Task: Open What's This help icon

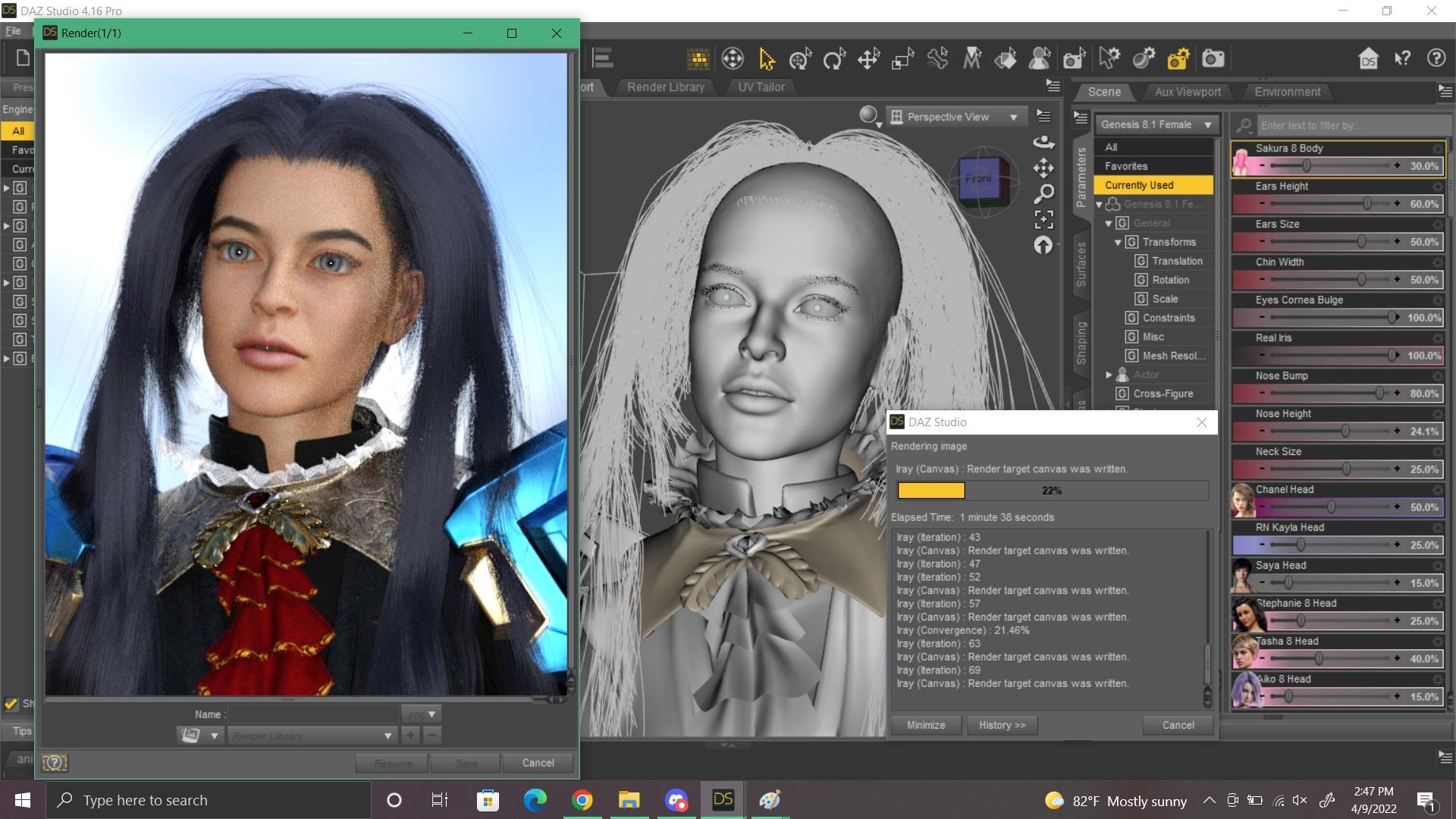Action: (1402, 58)
